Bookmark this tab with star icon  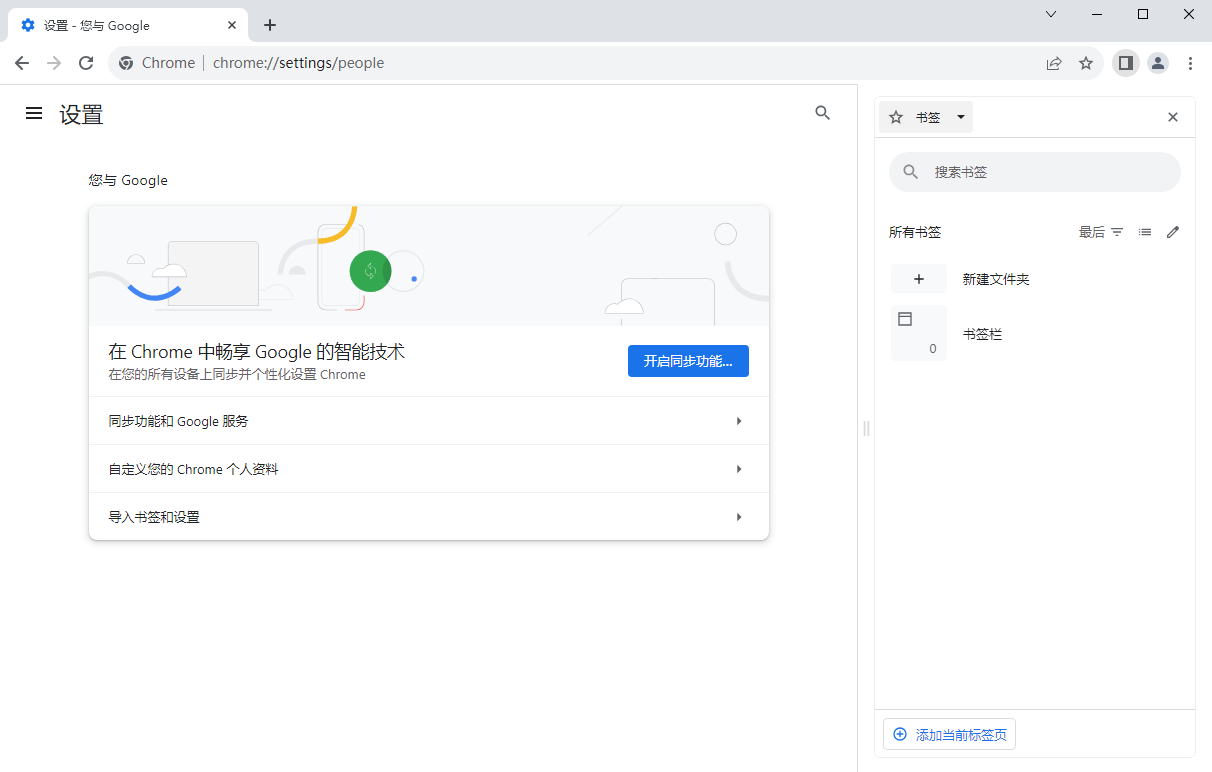[1086, 63]
